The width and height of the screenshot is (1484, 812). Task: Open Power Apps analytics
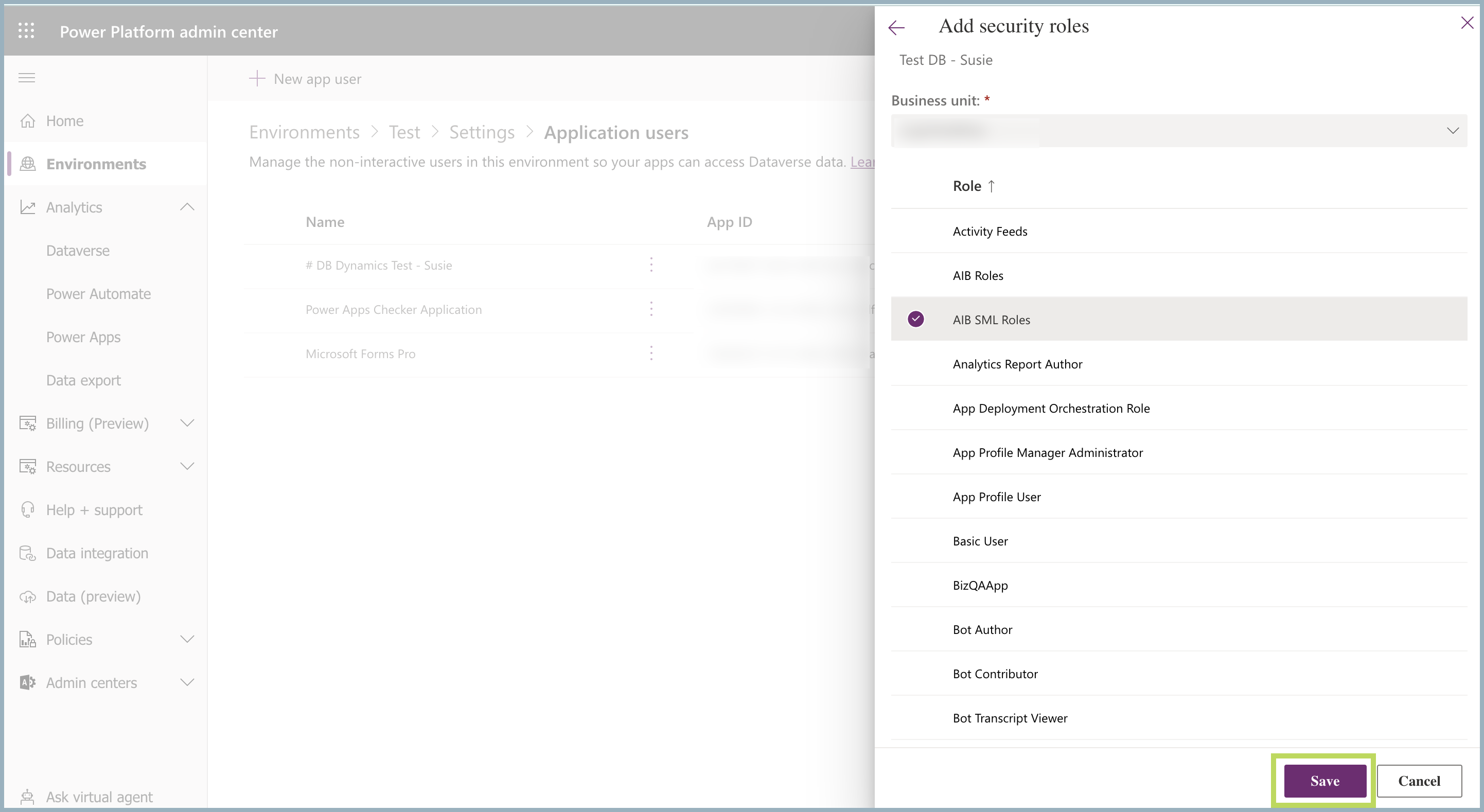(x=83, y=337)
